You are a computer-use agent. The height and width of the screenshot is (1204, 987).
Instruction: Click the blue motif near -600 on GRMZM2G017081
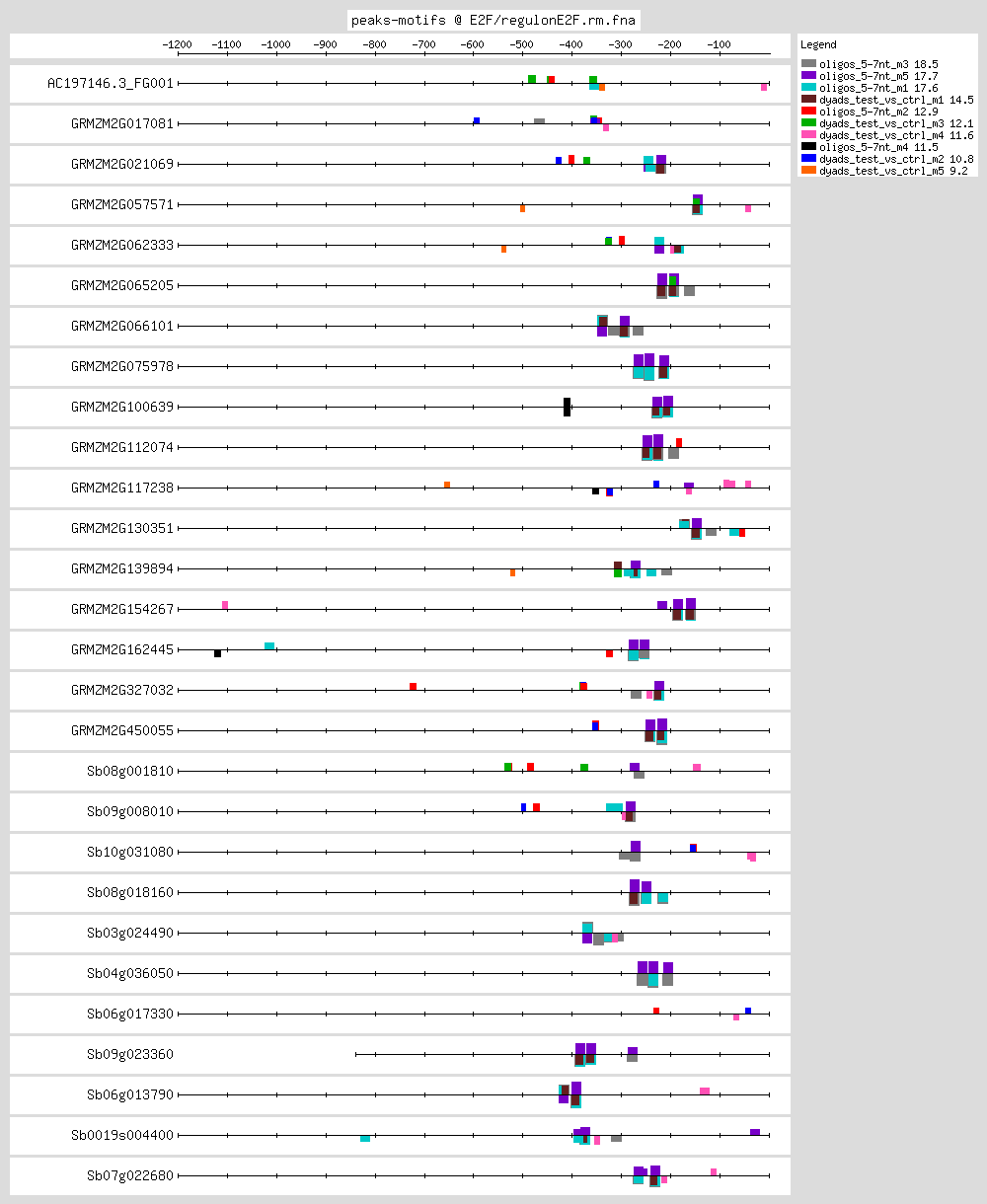[477, 120]
